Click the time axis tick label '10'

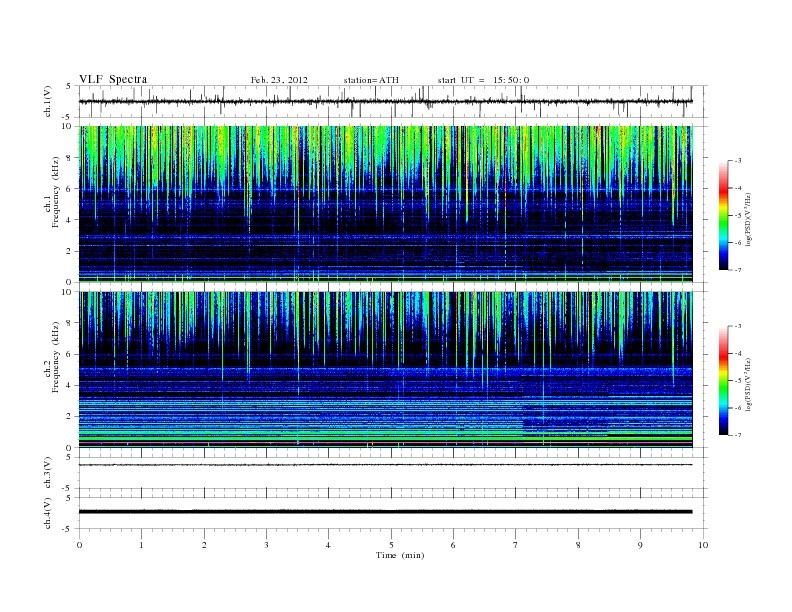[x=703, y=545]
